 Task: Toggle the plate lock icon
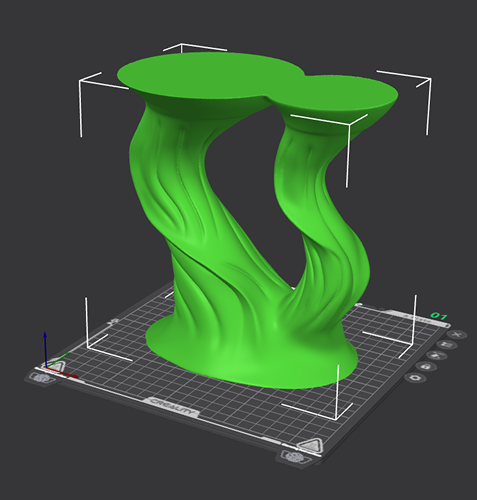pyautogui.click(x=426, y=367)
